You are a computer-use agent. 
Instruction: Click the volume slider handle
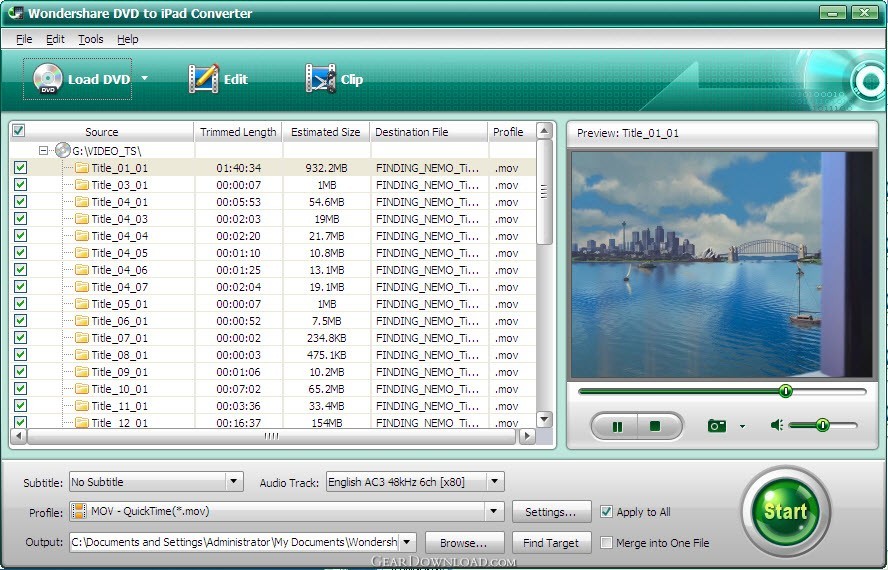coord(822,425)
